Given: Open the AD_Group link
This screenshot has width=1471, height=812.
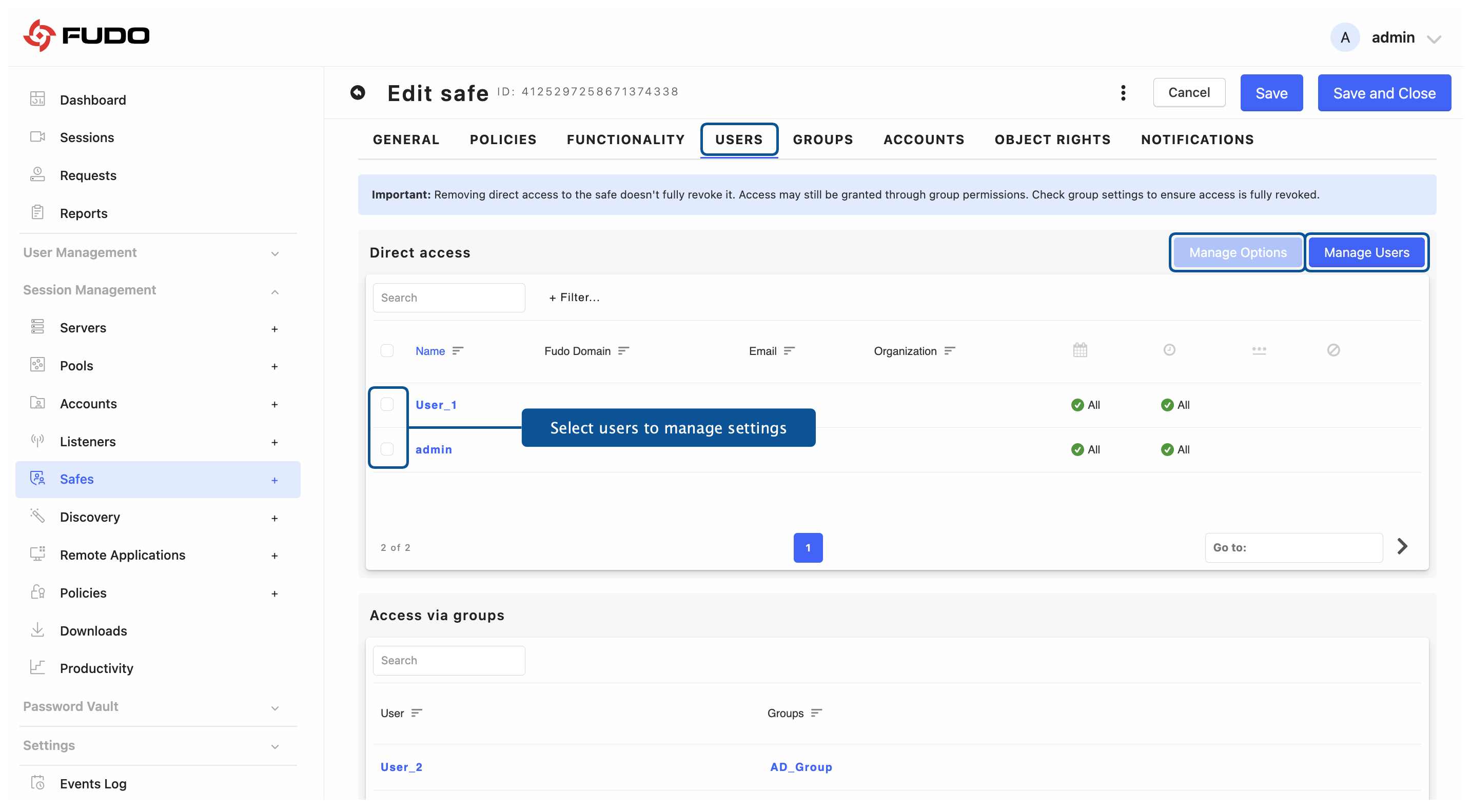Looking at the screenshot, I should [x=800, y=766].
